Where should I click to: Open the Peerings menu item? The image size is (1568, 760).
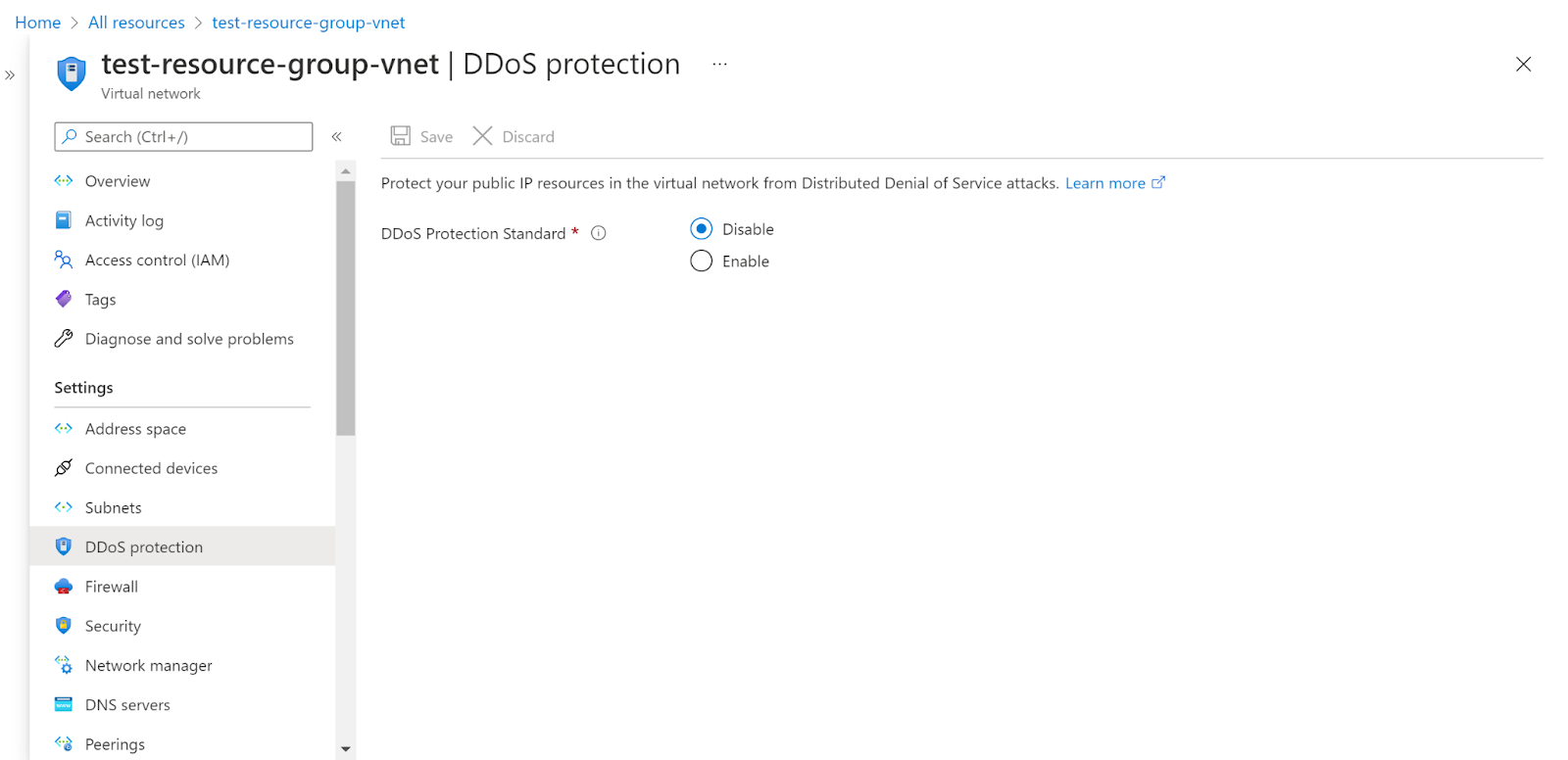click(115, 744)
